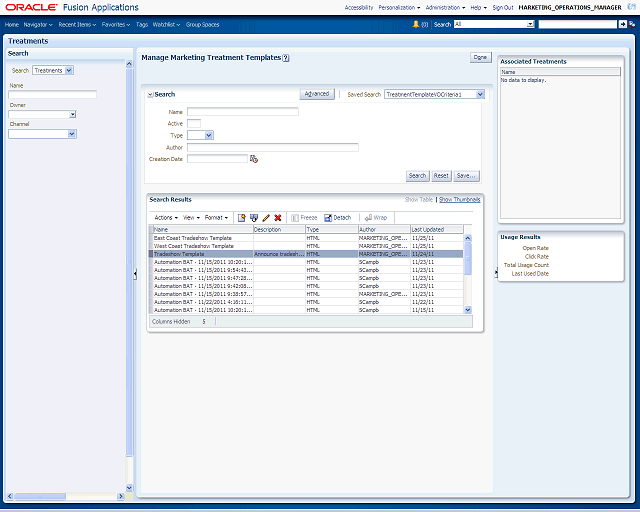Click the Accessibility link
Viewport: 640px width, 512px height.
[359, 7]
